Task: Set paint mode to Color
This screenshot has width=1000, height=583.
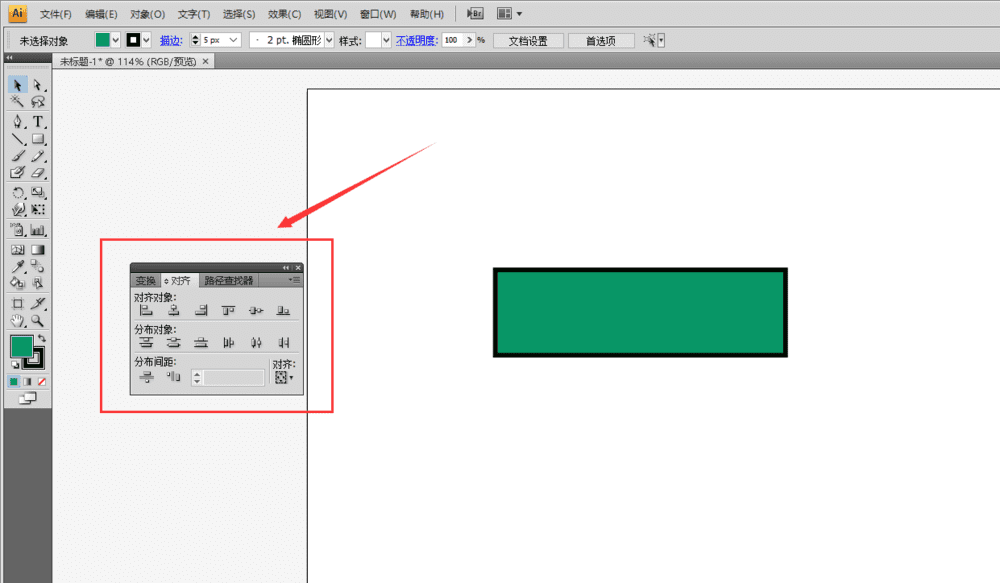Action: pyautogui.click(x=13, y=381)
